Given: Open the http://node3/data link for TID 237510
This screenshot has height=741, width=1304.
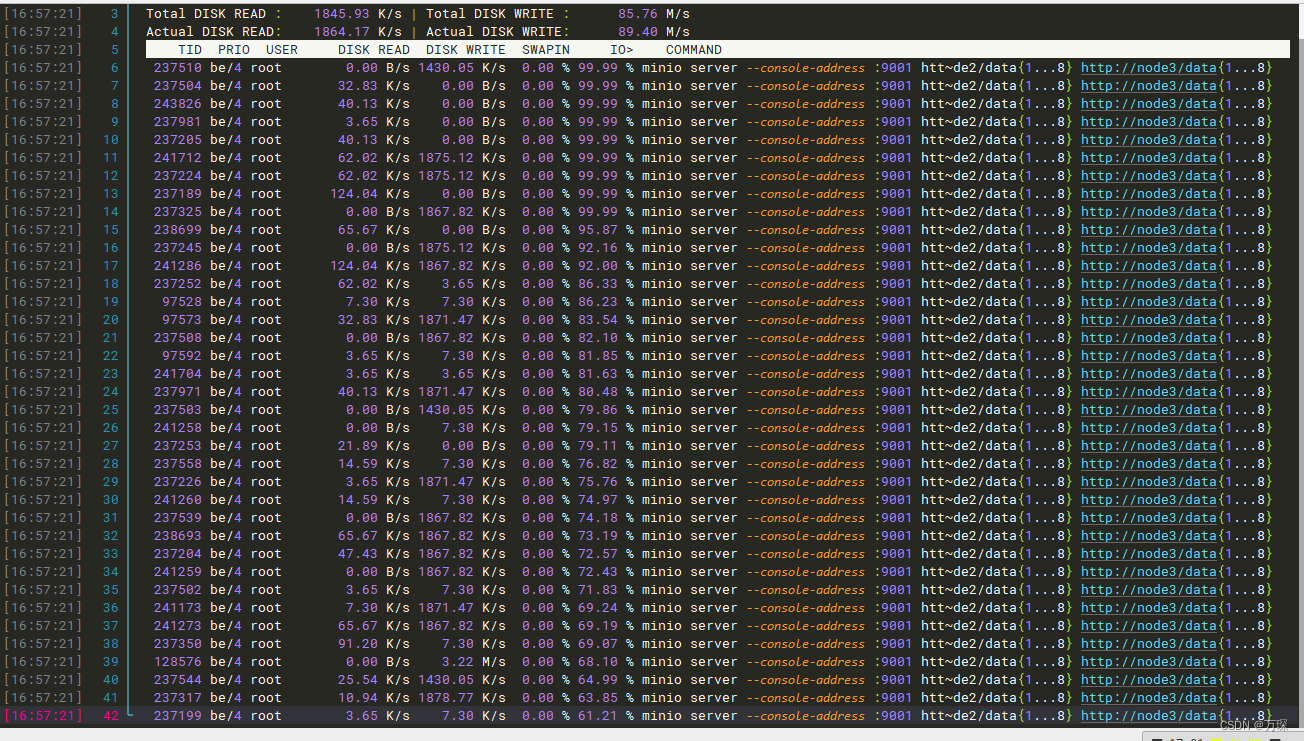Looking at the screenshot, I should coord(1149,68).
